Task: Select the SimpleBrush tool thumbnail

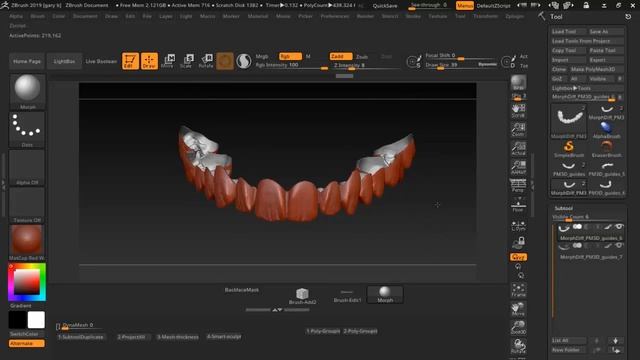Action: coord(569,149)
